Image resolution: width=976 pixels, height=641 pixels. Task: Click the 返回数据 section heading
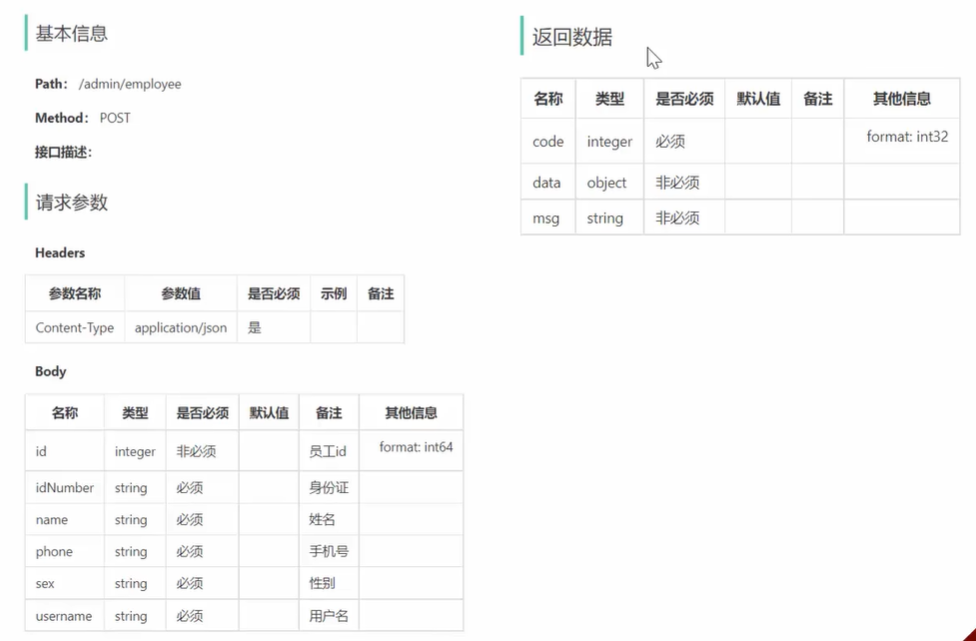[x=572, y=37]
